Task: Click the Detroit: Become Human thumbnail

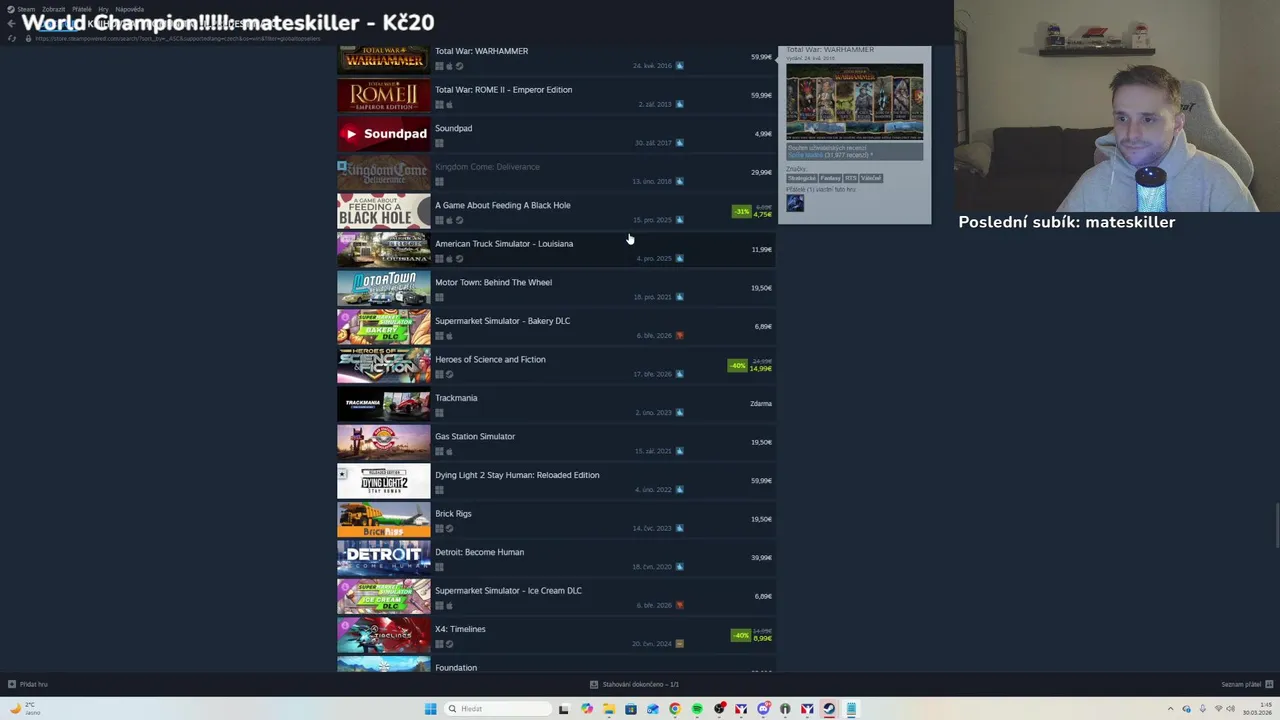Action: pos(384,558)
